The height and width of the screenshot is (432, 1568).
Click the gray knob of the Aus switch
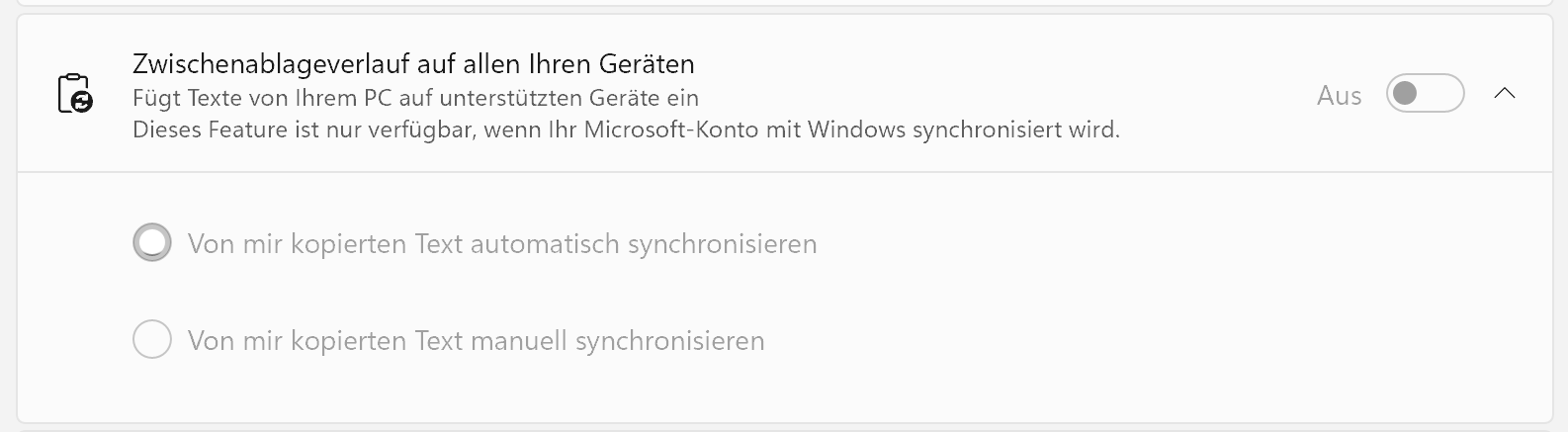[1405, 94]
